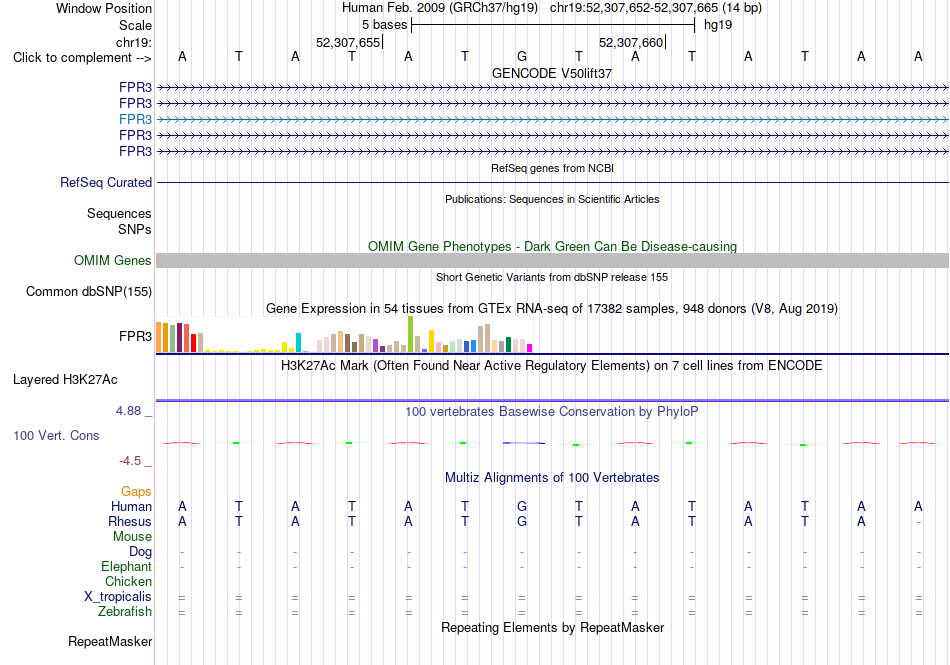Open '100 vertebrates Basewise Conservation by PhyloP' title

click(x=552, y=412)
